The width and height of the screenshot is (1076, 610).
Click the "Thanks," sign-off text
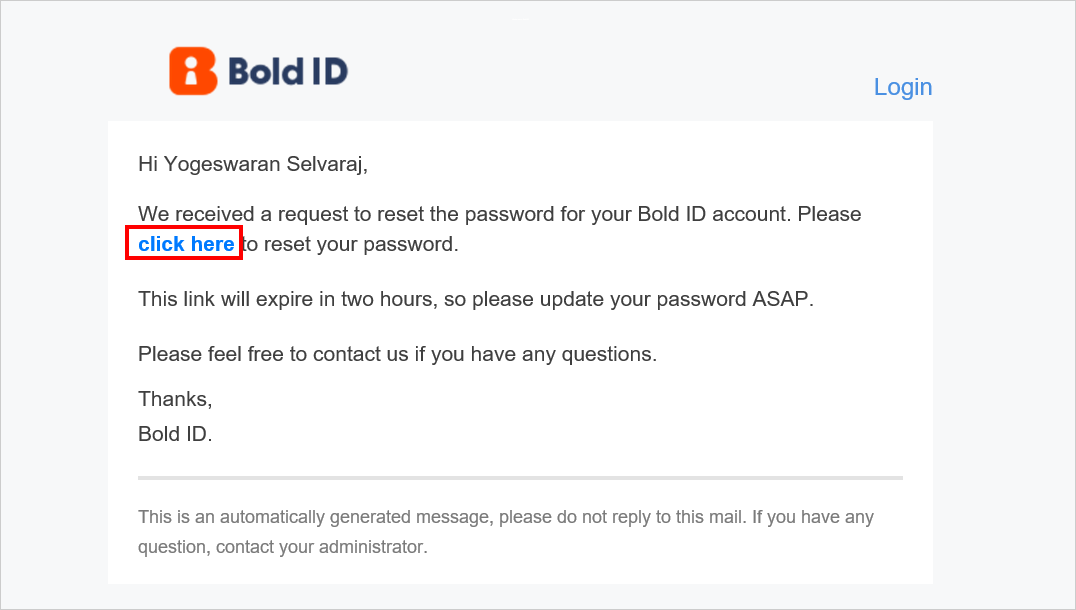[175, 399]
